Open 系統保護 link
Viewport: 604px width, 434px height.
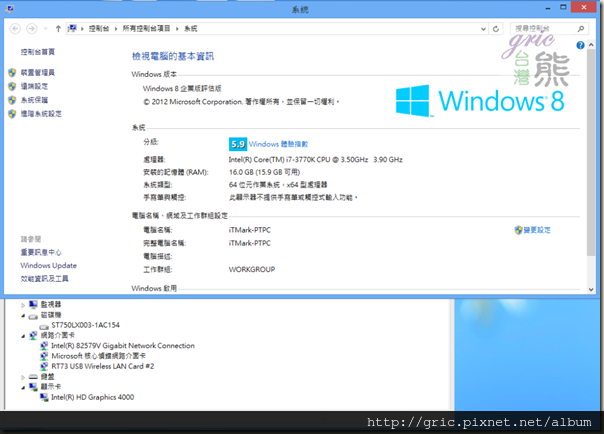coord(34,100)
